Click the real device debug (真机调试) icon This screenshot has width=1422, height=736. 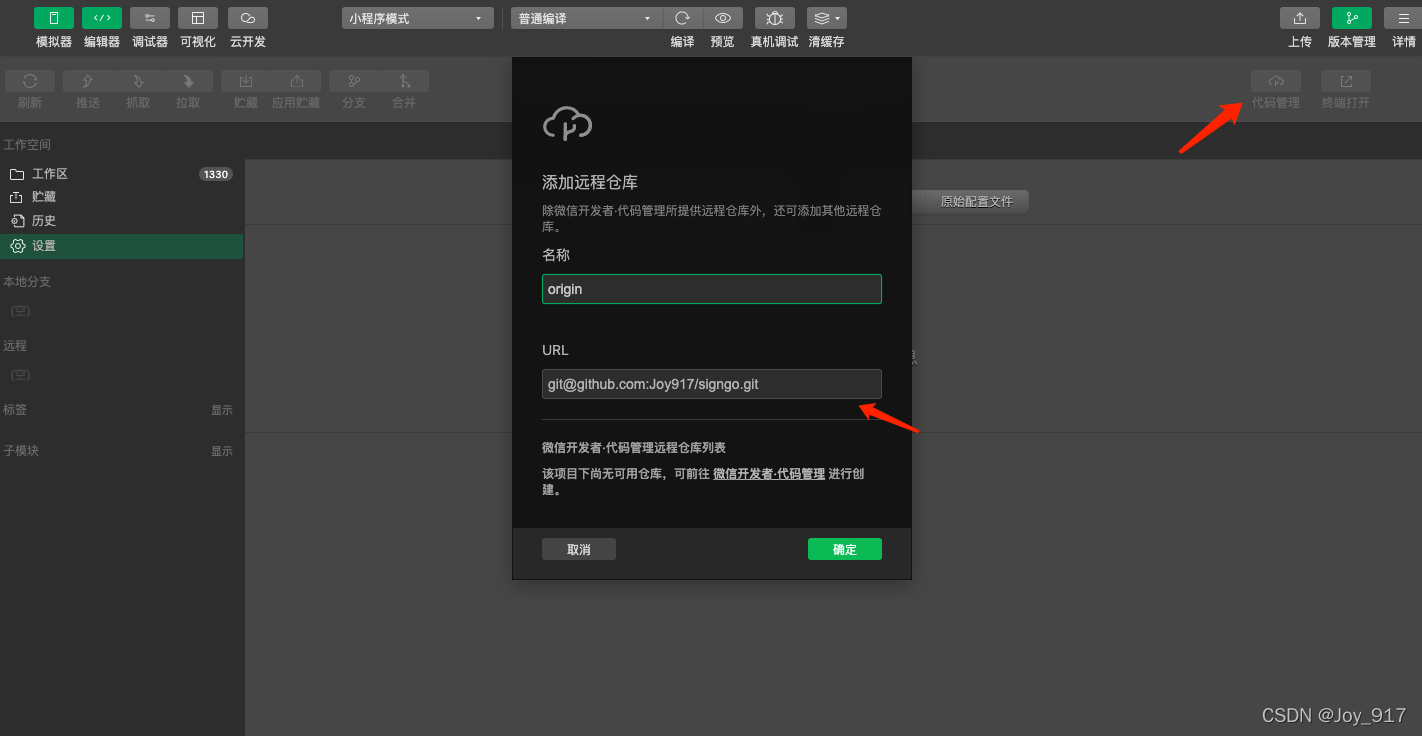(x=775, y=18)
